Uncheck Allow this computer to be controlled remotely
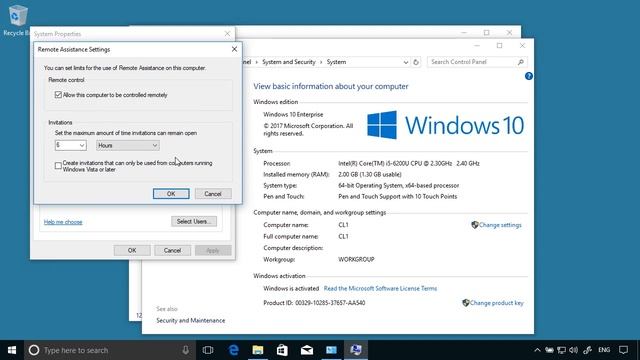This screenshot has width=640, height=360. tap(58, 95)
